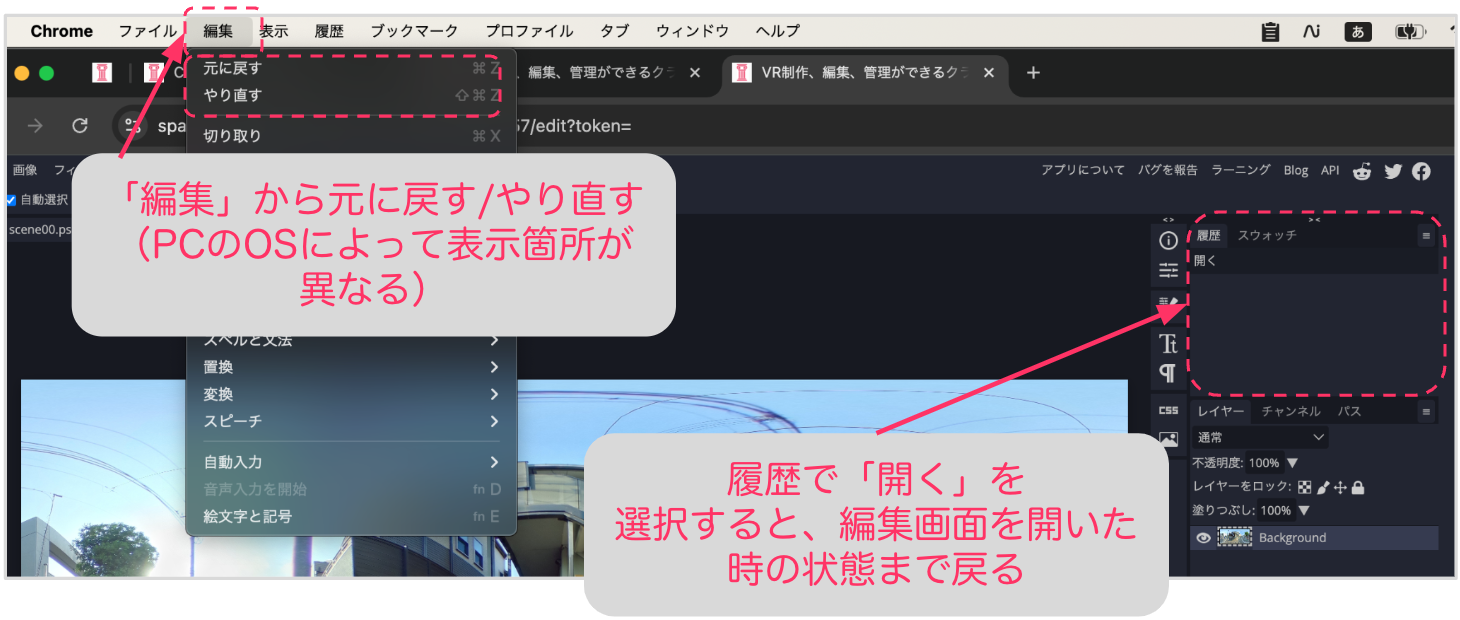Image resolution: width=1460 pixels, height=620 pixels.
Task: Open the CSS panel icon
Action: [x=1167, y=410]
